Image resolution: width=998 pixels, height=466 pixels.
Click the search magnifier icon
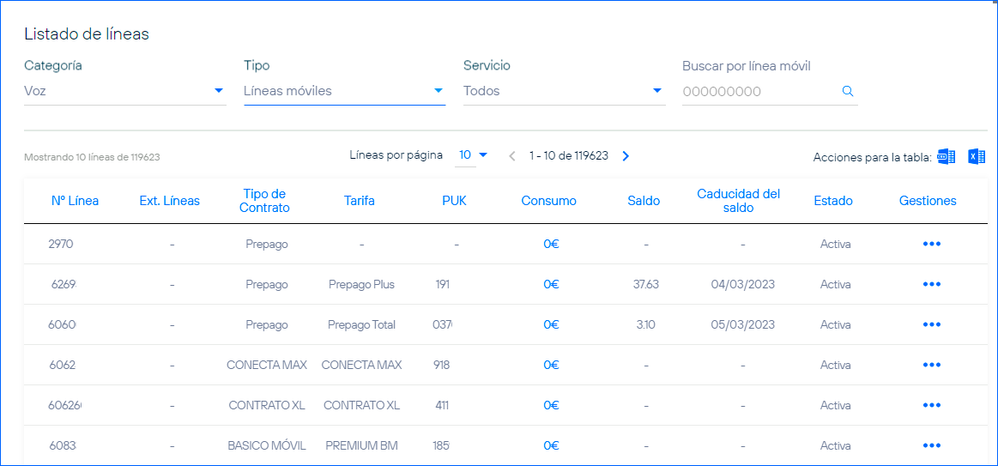[847, 91]
